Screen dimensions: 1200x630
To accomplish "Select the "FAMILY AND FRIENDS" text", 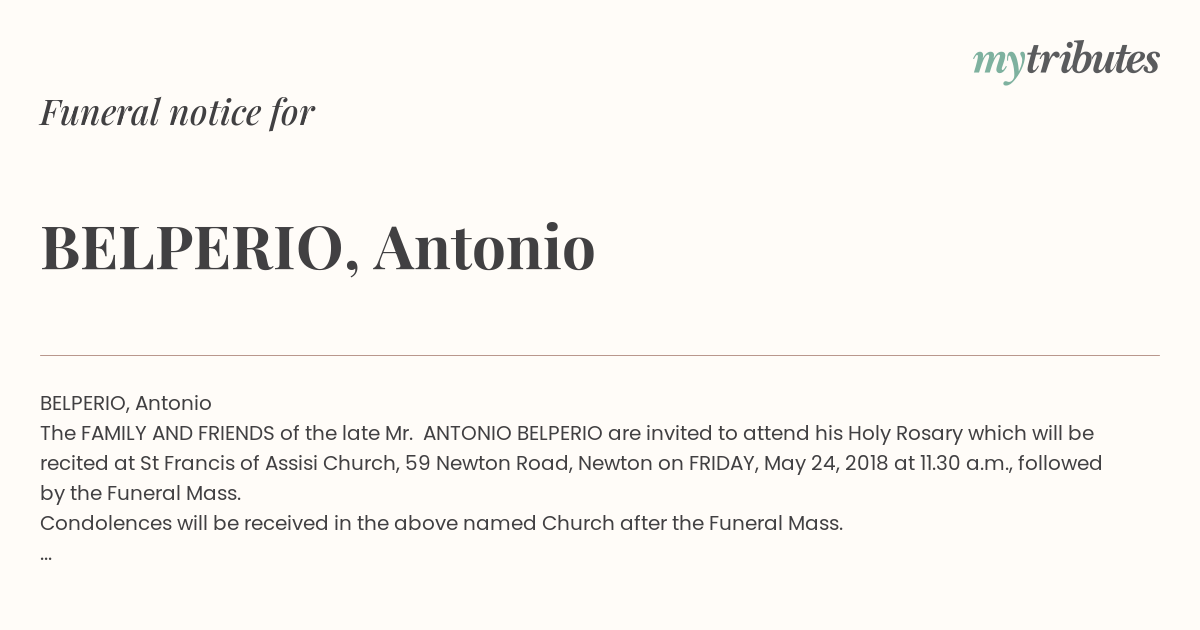I will [178, 433].
